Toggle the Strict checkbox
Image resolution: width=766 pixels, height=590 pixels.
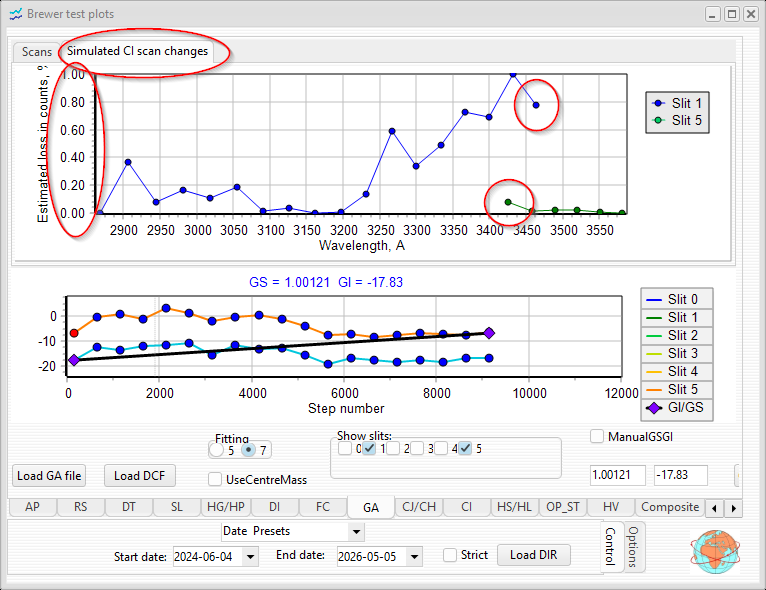point(450,555)
